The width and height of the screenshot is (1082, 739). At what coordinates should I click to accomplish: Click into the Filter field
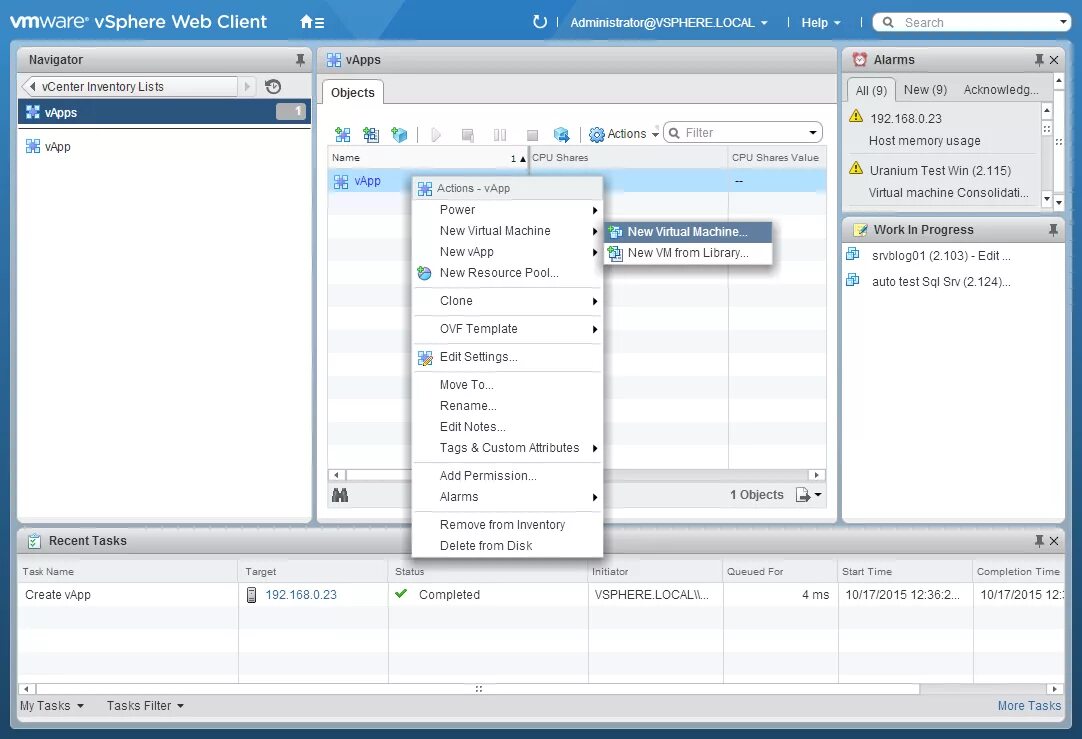click(742, 132)
